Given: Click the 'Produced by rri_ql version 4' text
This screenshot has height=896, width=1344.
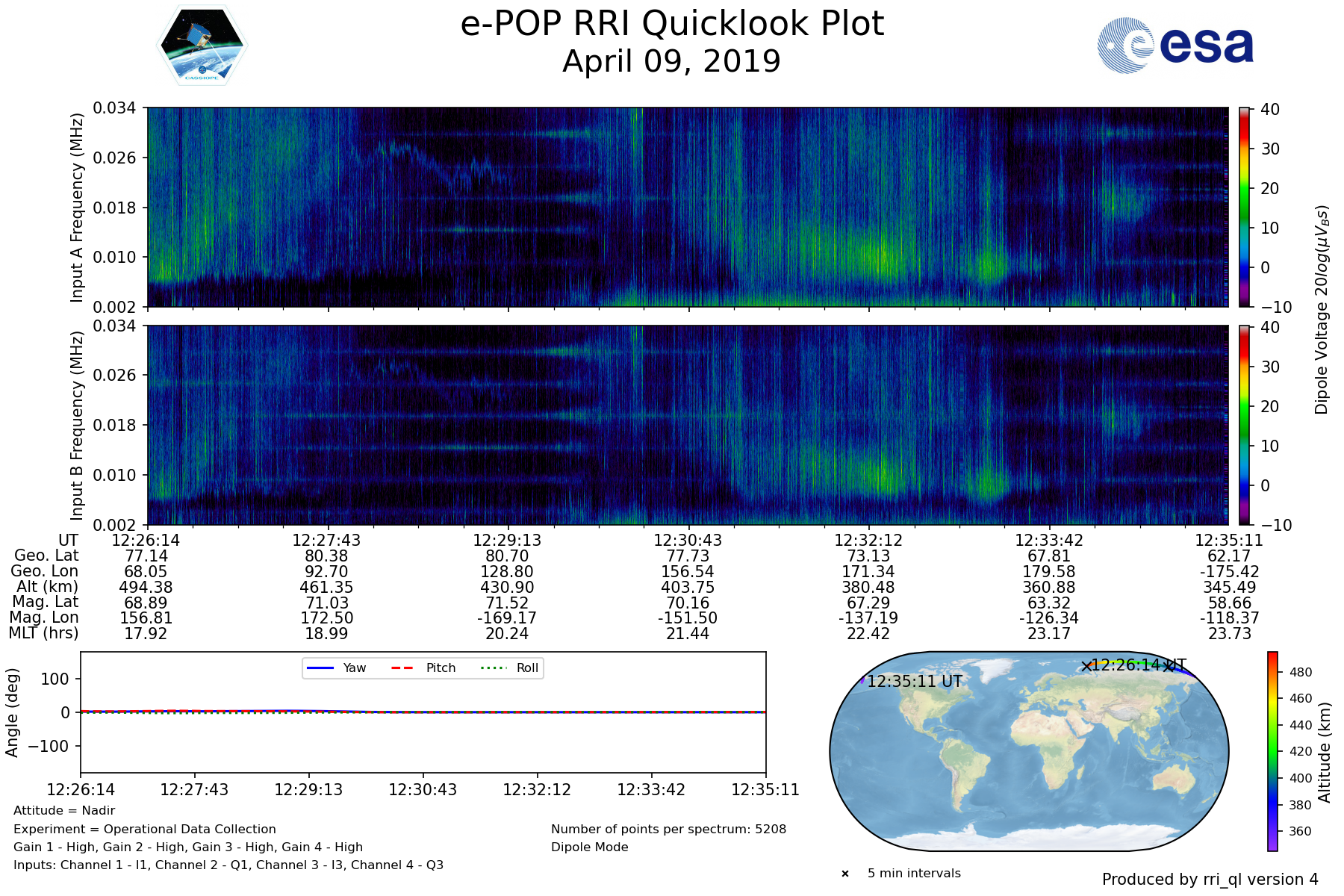Looking at the screenshot, I should [x=1210, y=880].
